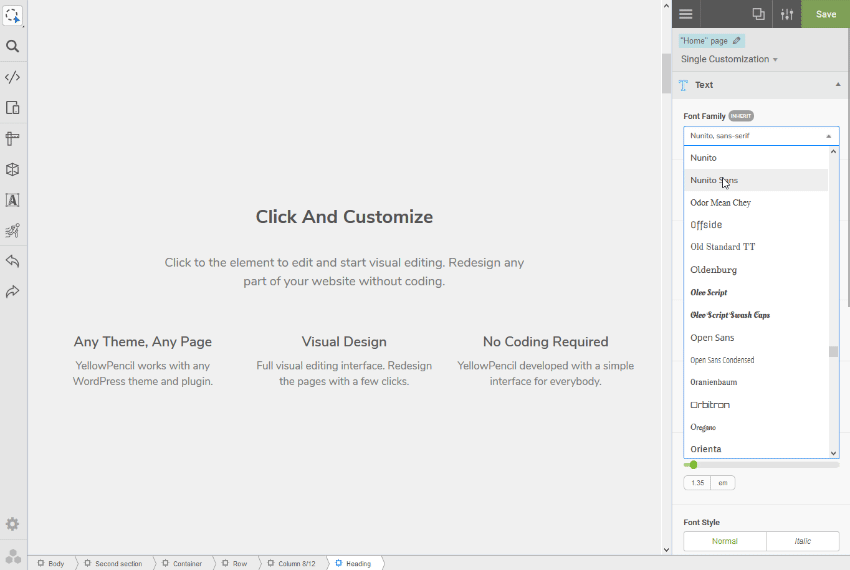The height and width of the screenshot is (570, 850).
Task: Click the undo arrow icon
Action: tap(12, 261)
